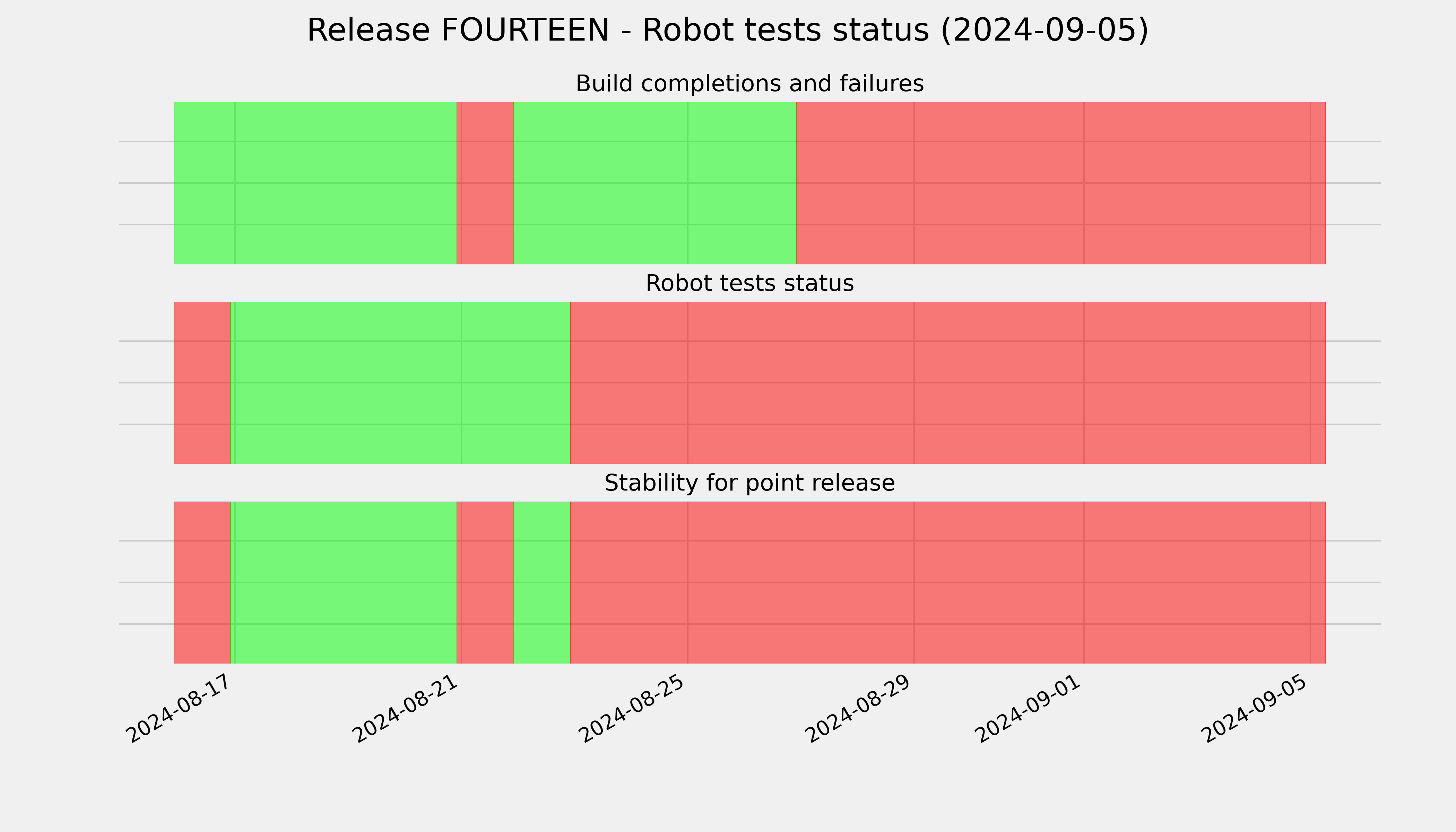1456x832 pixels.
Task: Select the Robot tests status subplot title
Action: coord(749,284)
